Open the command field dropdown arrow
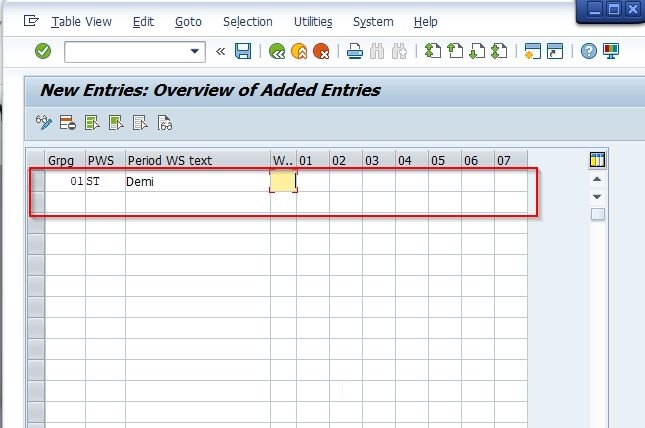The height and width of the screenshot is (428, 645). pos(195,51)
